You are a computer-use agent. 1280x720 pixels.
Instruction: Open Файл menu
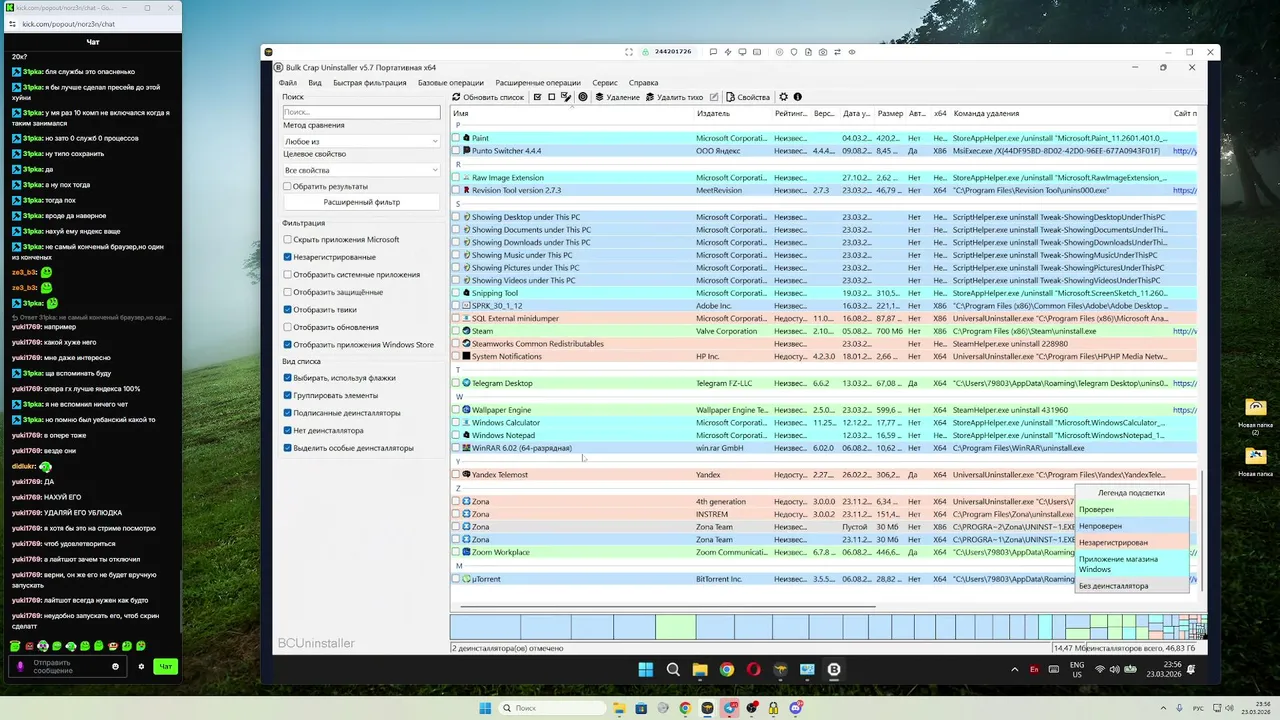pyautogui.click(x=288, y=83)
